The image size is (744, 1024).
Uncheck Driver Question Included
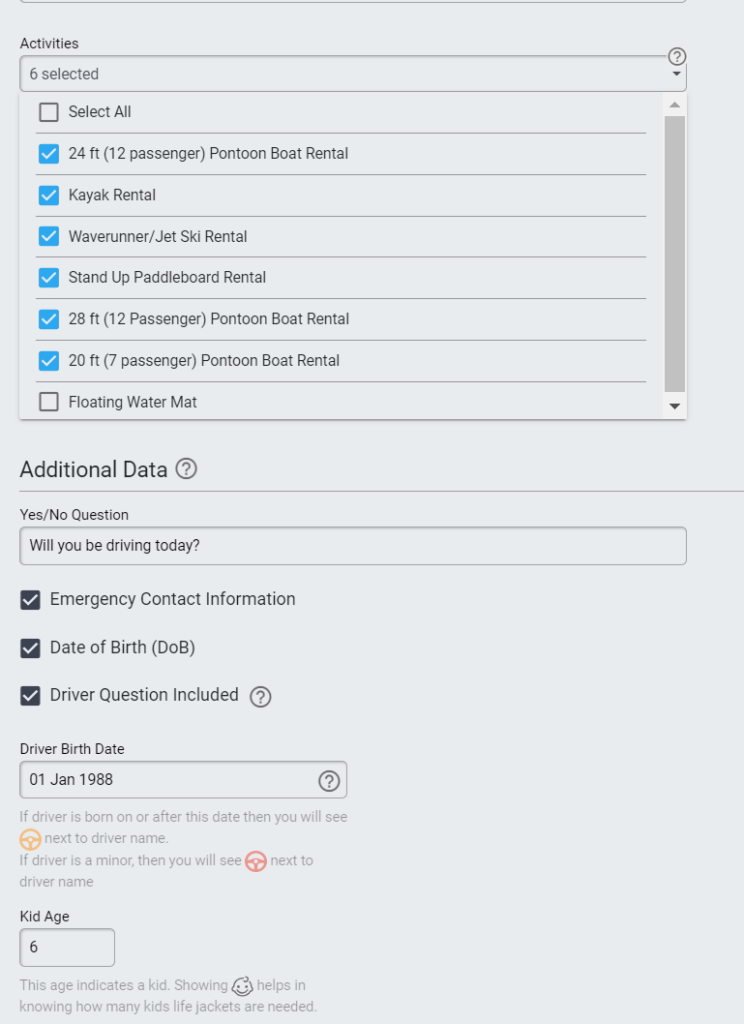coord(30,696)
